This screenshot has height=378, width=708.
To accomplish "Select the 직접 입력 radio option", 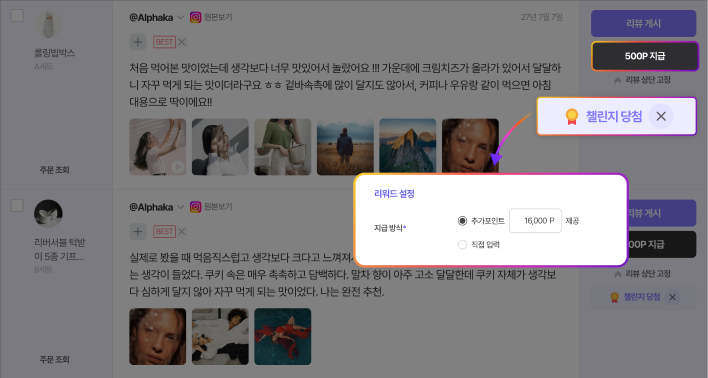I will (x=462, y=244).
